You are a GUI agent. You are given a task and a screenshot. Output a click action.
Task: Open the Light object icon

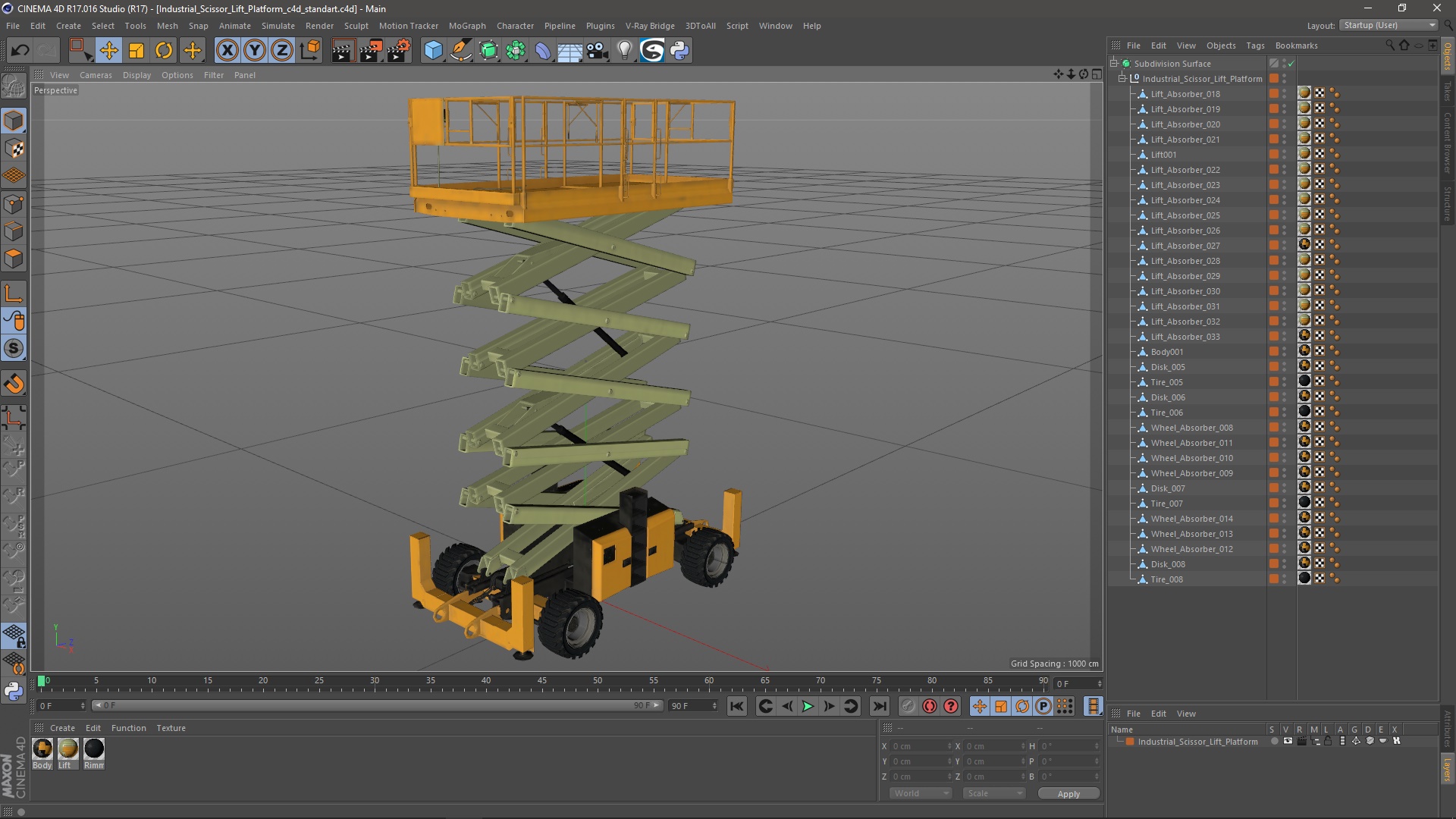pyautogui.click(x=624, y=51)
